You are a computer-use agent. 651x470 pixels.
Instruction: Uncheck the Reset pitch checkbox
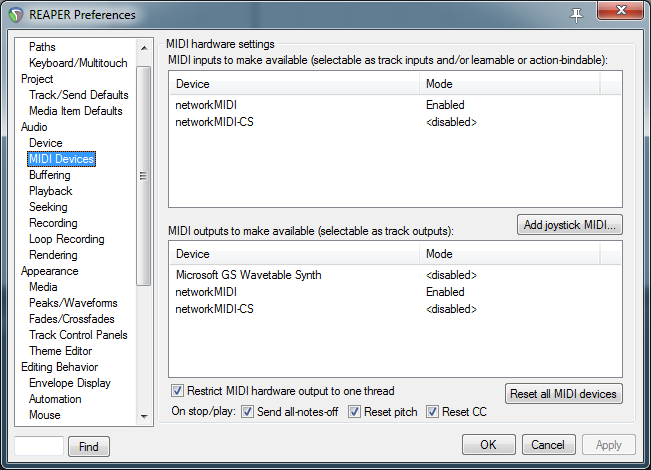[x=355, y=412]
